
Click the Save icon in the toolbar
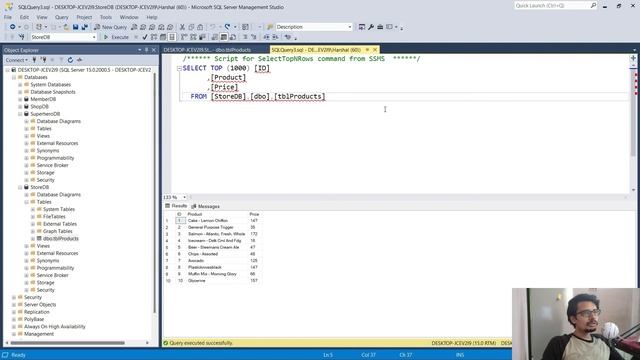(x=76, y=27)
